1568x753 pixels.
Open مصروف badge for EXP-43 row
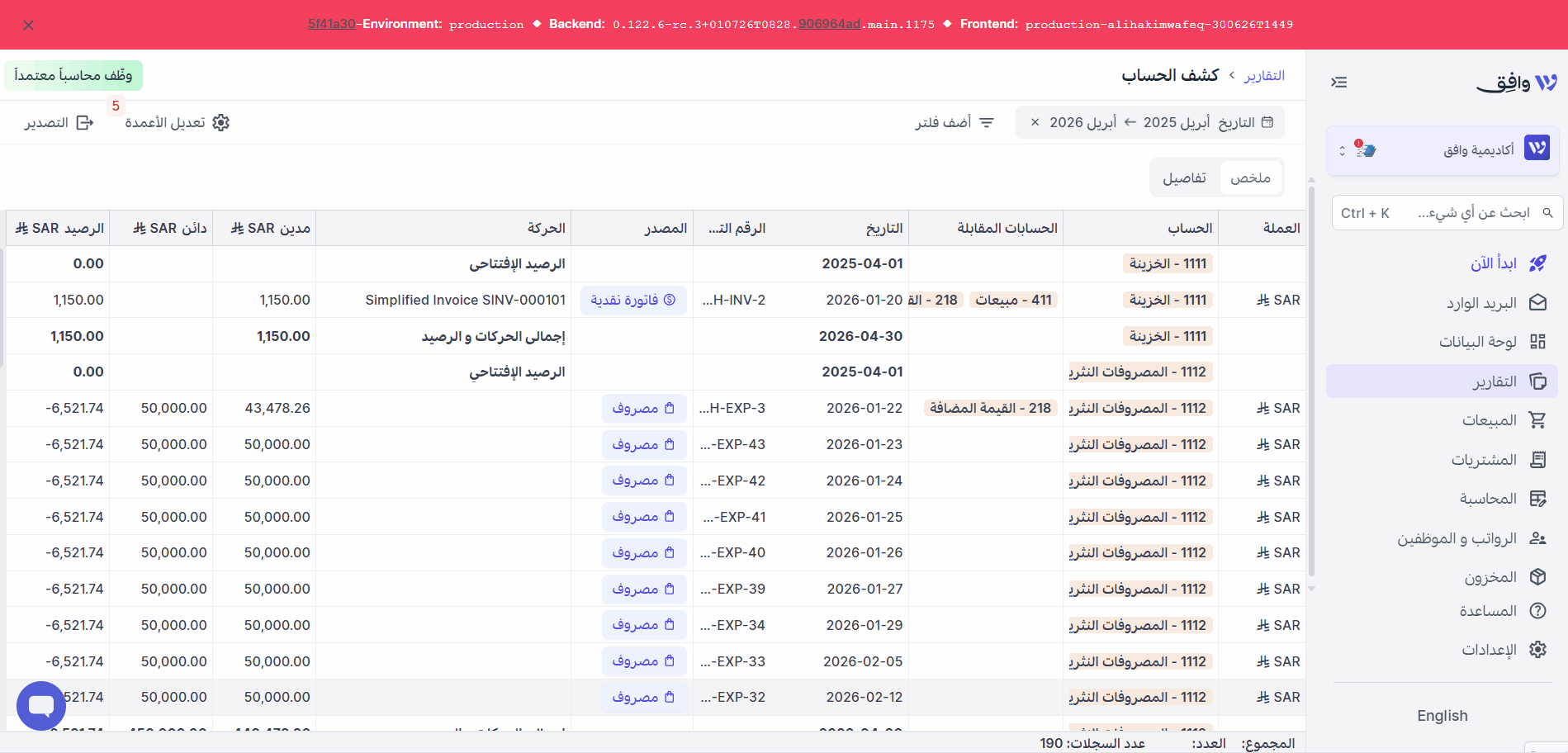643,444
